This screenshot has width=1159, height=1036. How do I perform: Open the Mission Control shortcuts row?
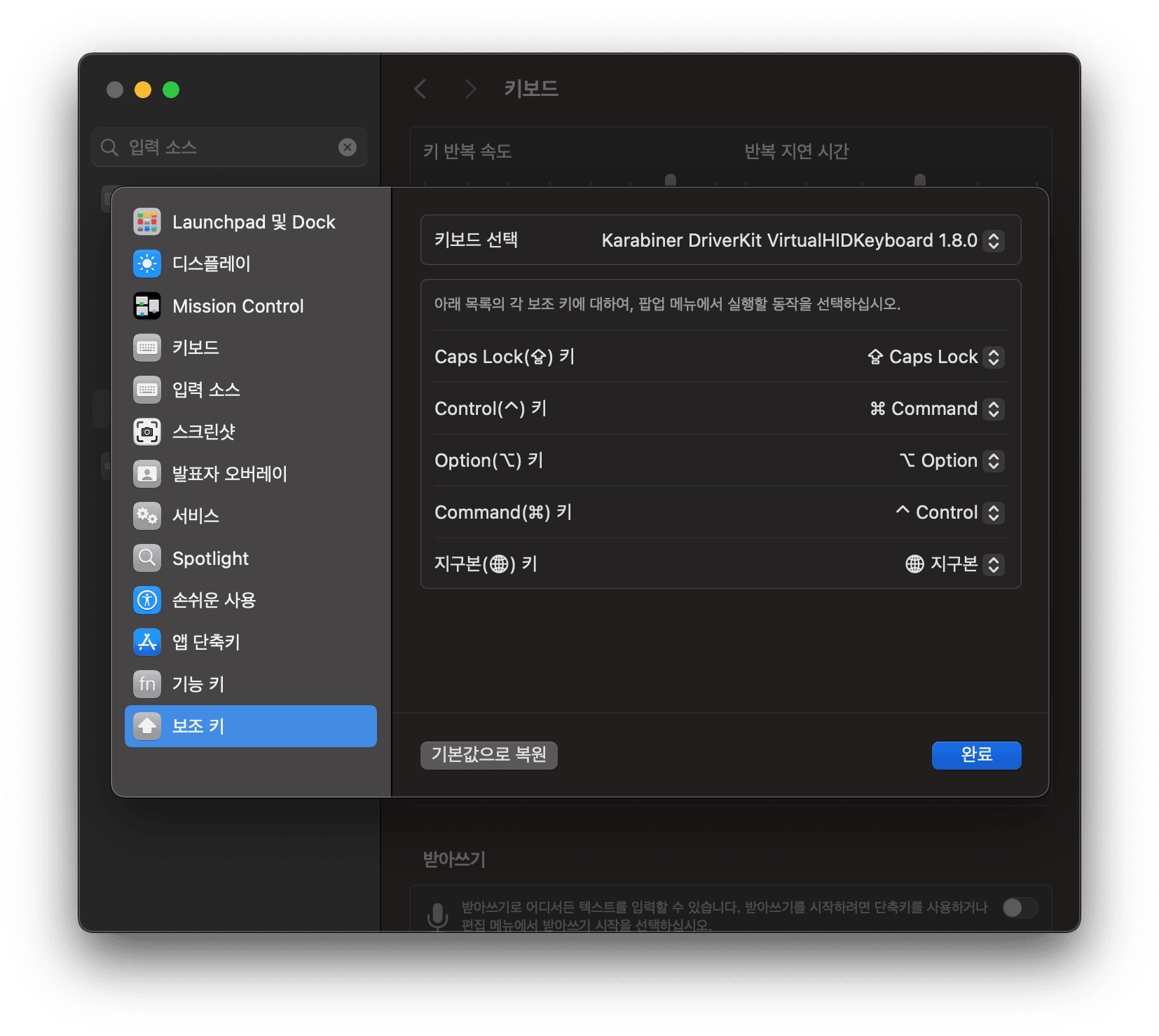251,306
